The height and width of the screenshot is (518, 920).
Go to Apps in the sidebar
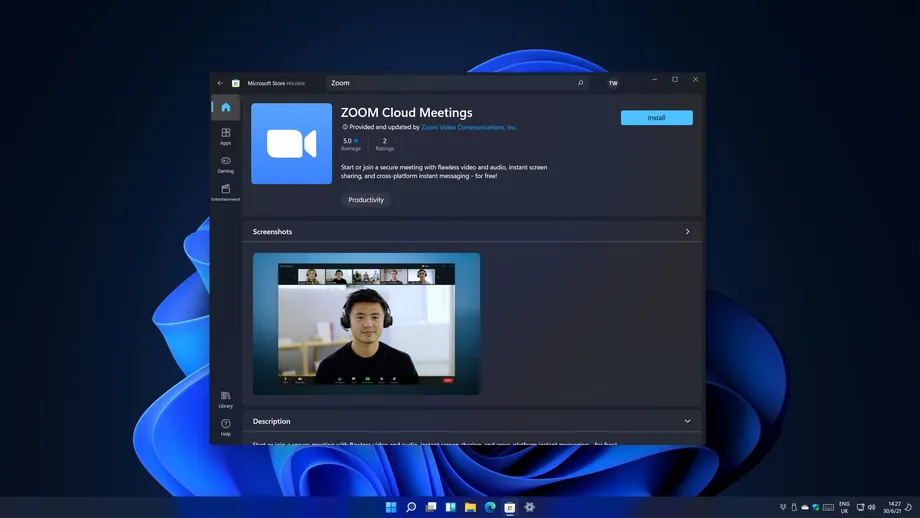226,136
